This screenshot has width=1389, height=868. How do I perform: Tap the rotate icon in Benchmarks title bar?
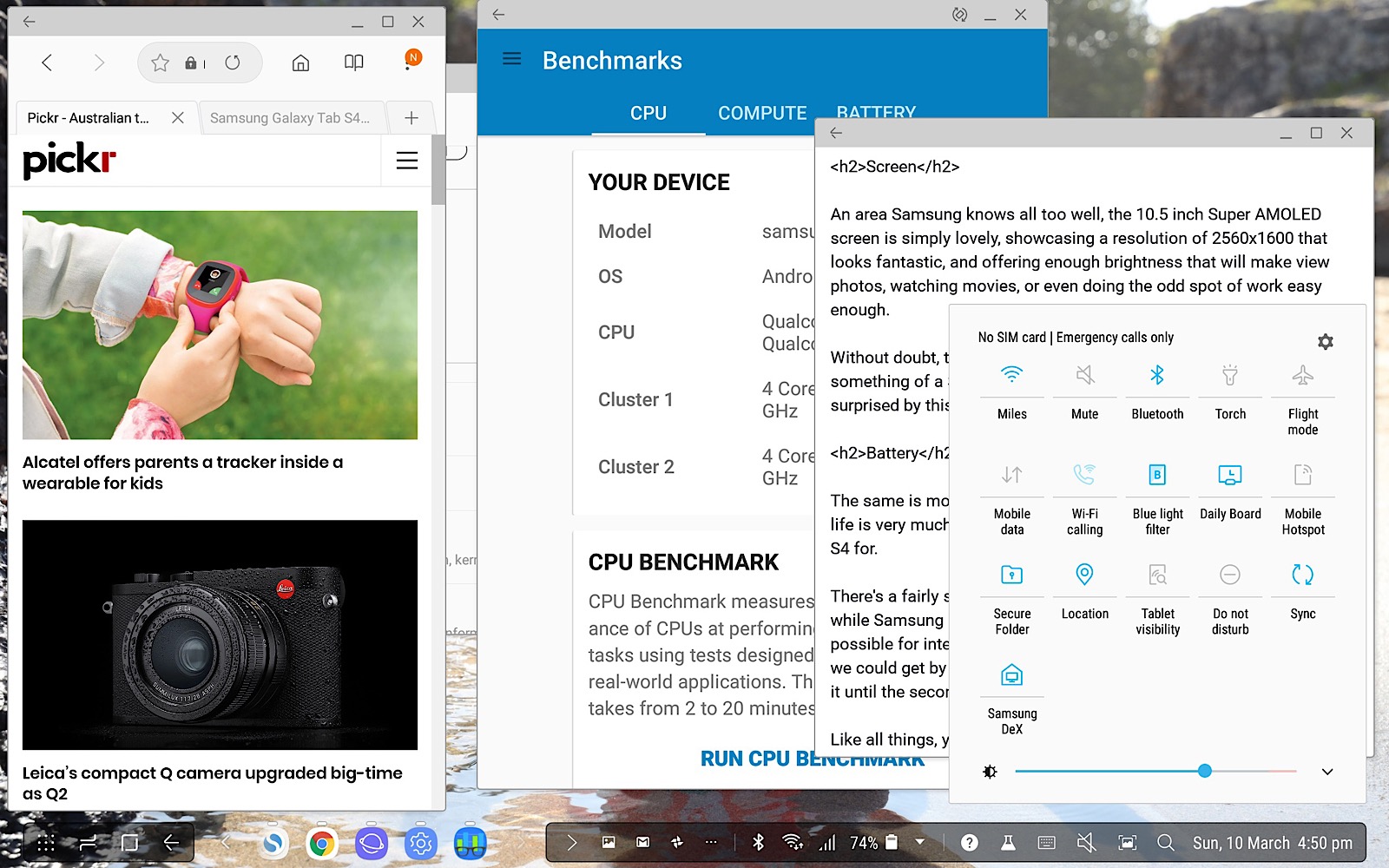(x=959, y=15)
